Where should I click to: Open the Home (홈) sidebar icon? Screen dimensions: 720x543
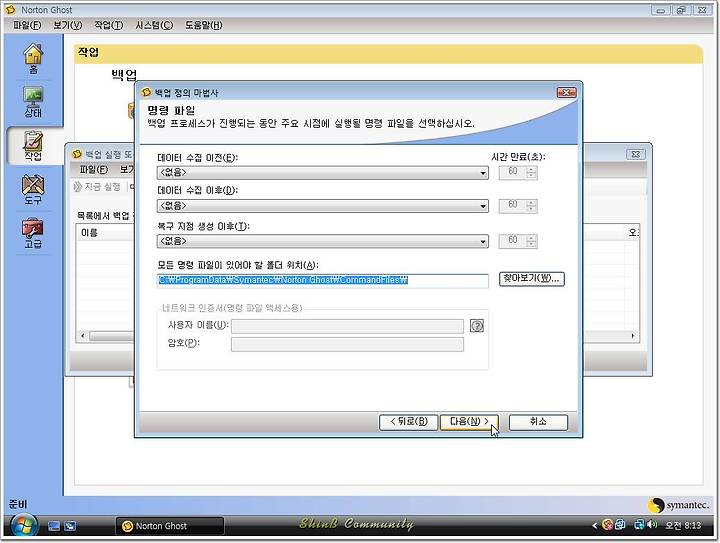[x=33, y=59]
